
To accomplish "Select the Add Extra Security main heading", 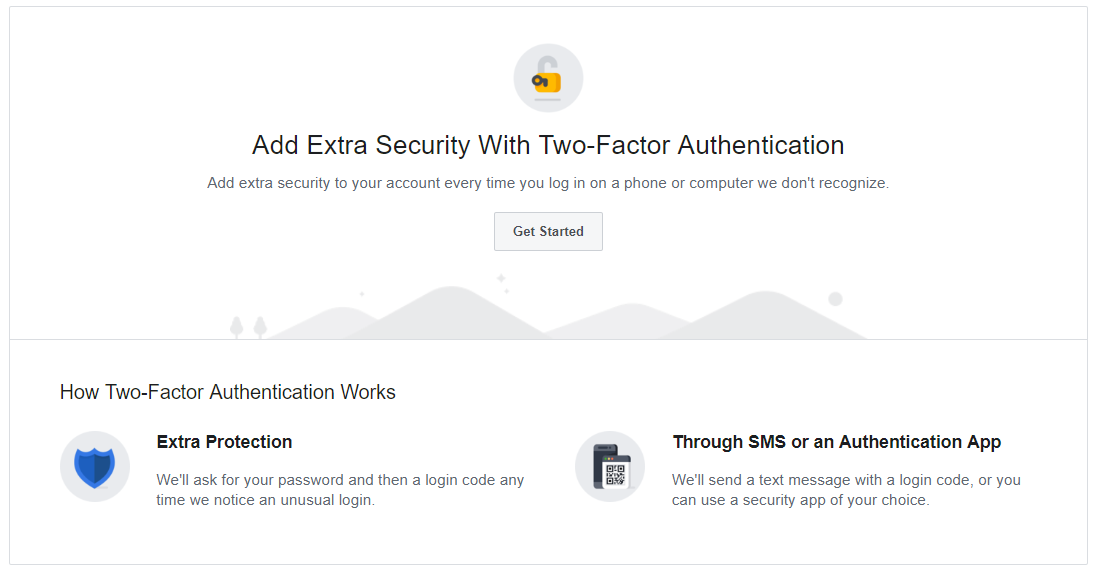I will click(x=548, y=145).
